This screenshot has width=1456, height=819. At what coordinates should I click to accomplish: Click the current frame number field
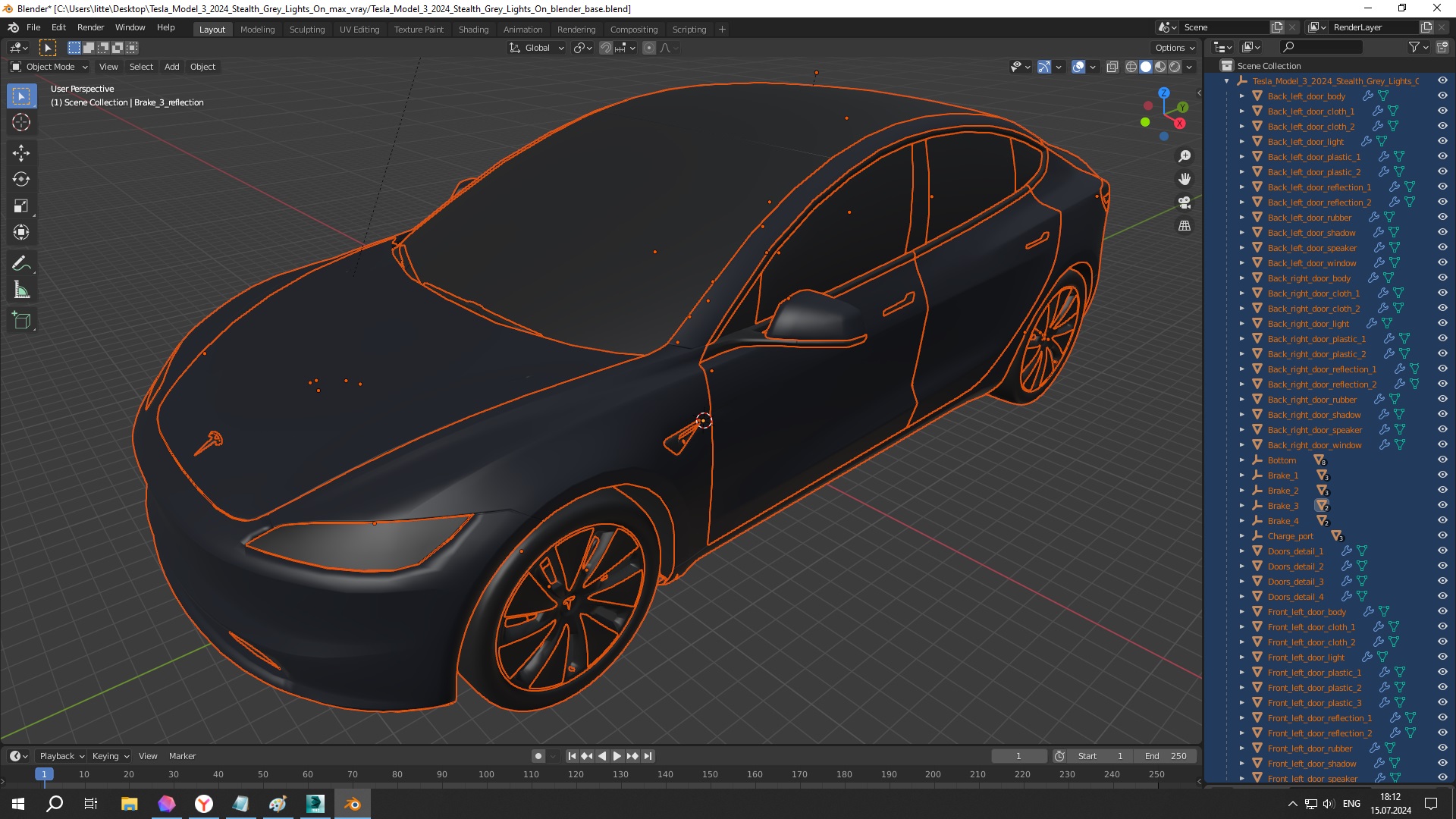point(1018,756)
